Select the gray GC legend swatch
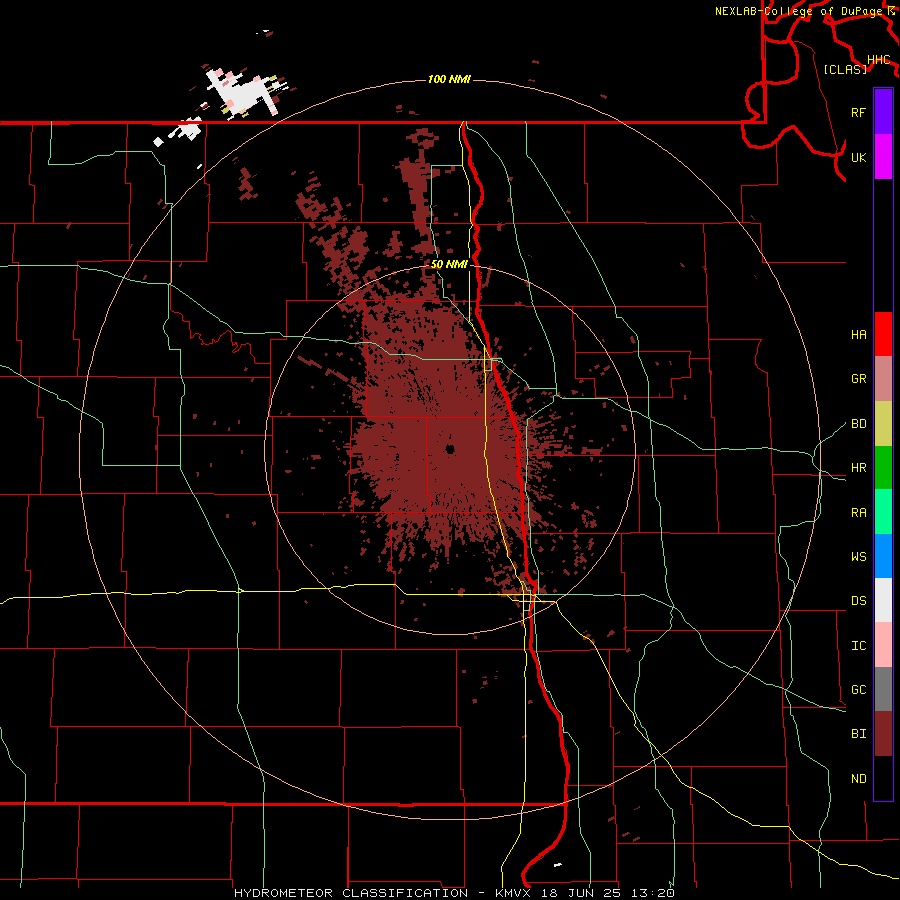 click(883, 689)
